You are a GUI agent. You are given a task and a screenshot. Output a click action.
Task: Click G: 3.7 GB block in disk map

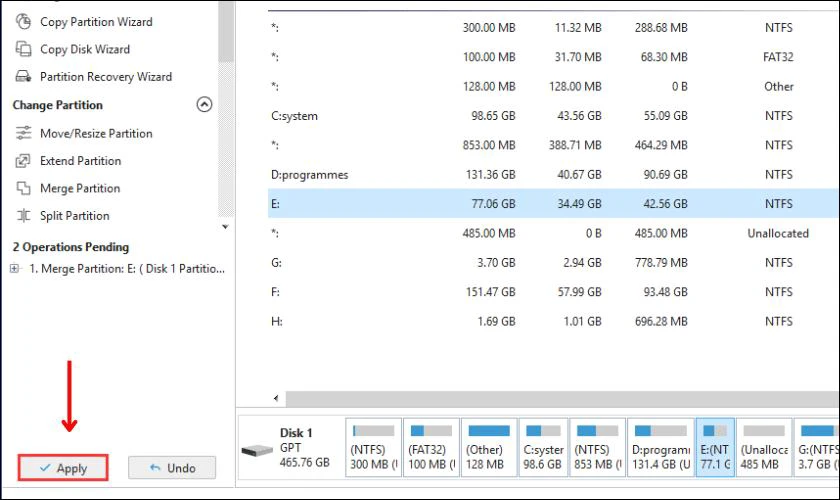(x=817, y=447)
